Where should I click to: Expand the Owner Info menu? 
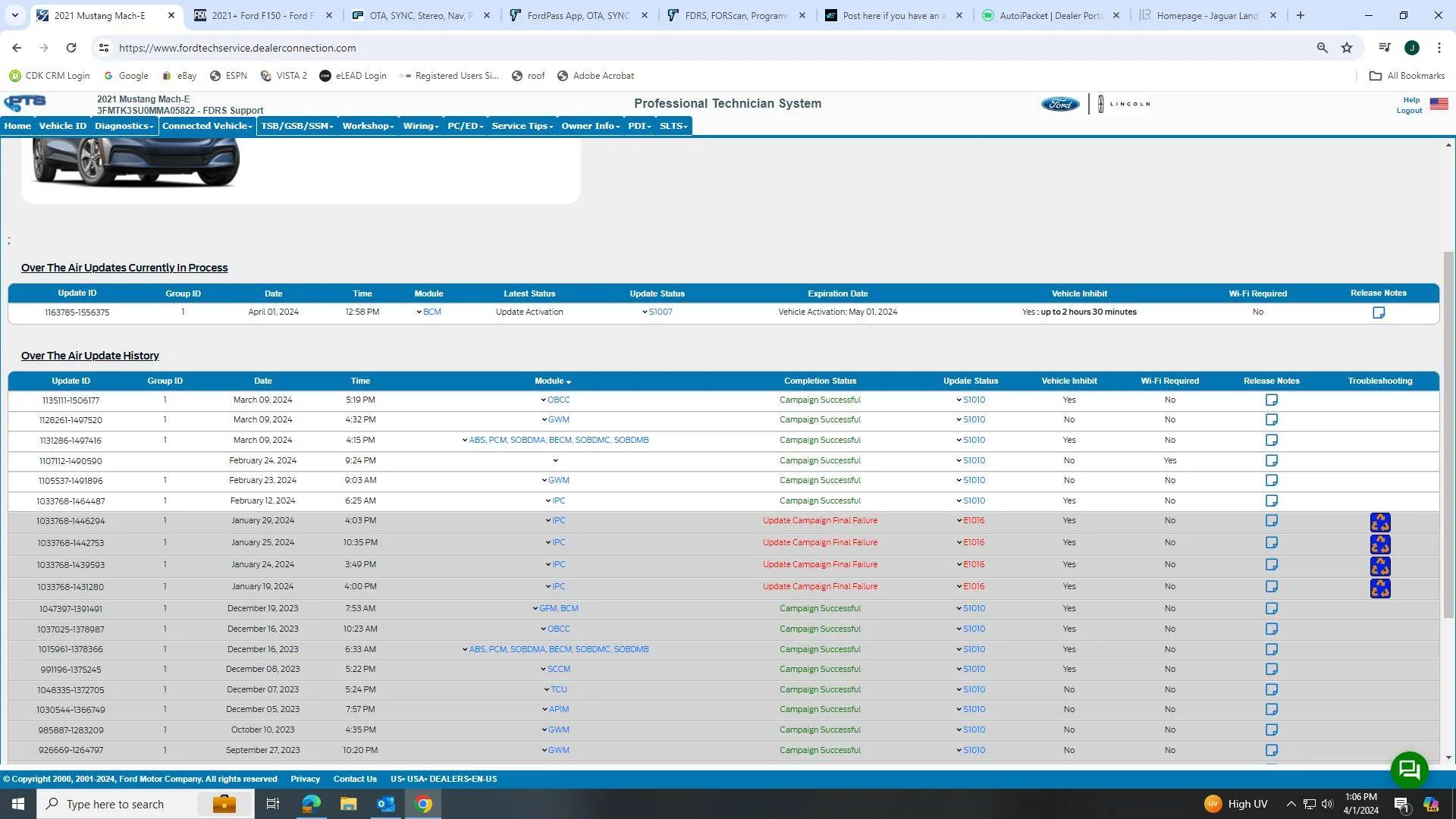pyautogui.click(x=590, y=126)
